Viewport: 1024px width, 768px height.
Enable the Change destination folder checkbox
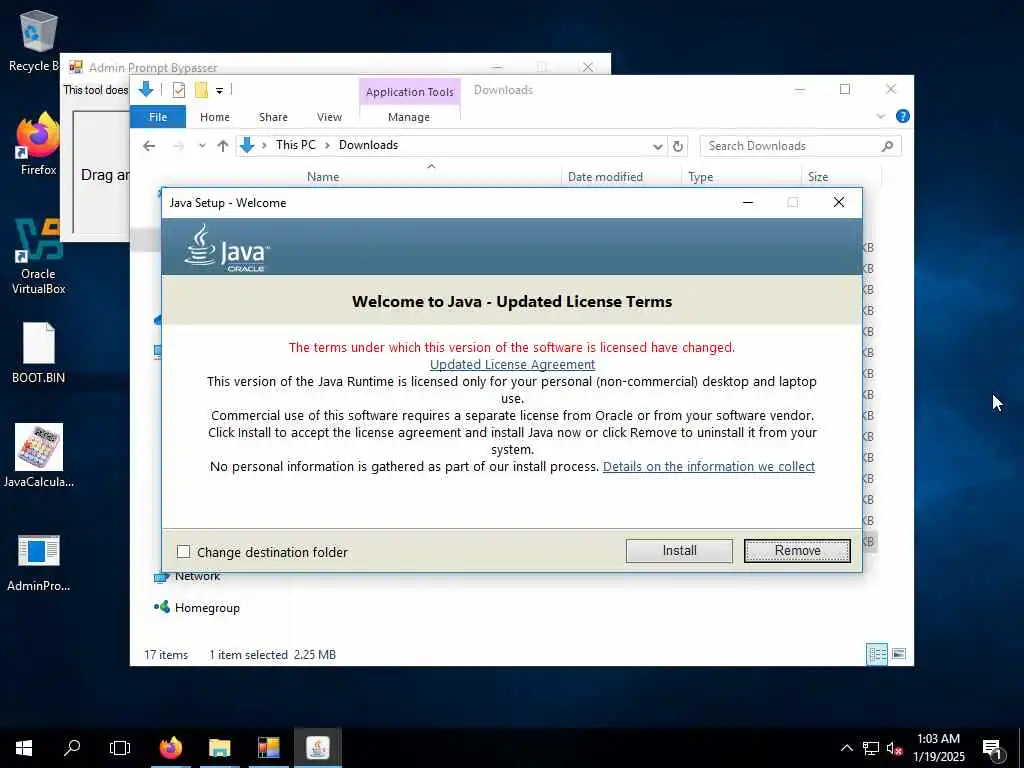tap(184, 552)
